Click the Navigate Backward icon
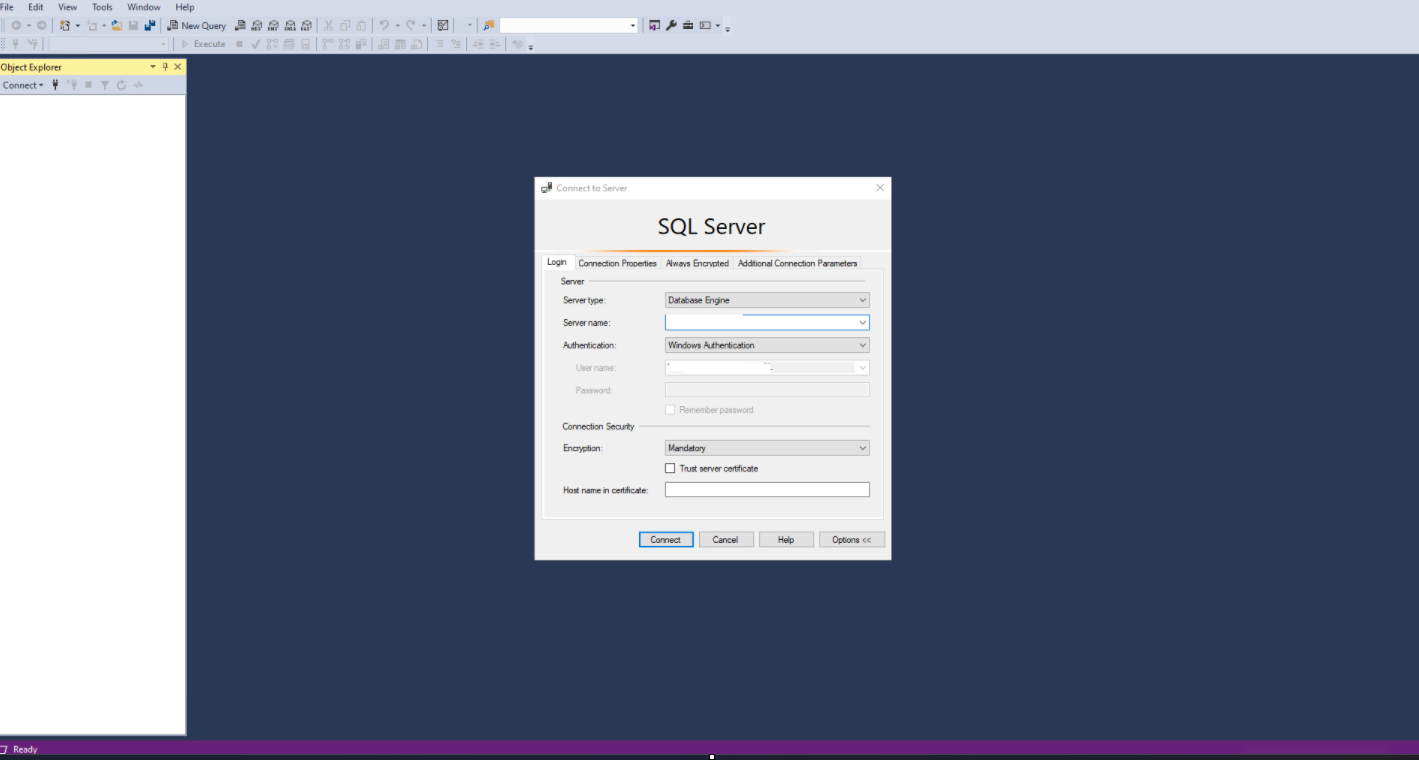Image resolution: width=1419 pixels, height=760 pixels. point(16,25)
